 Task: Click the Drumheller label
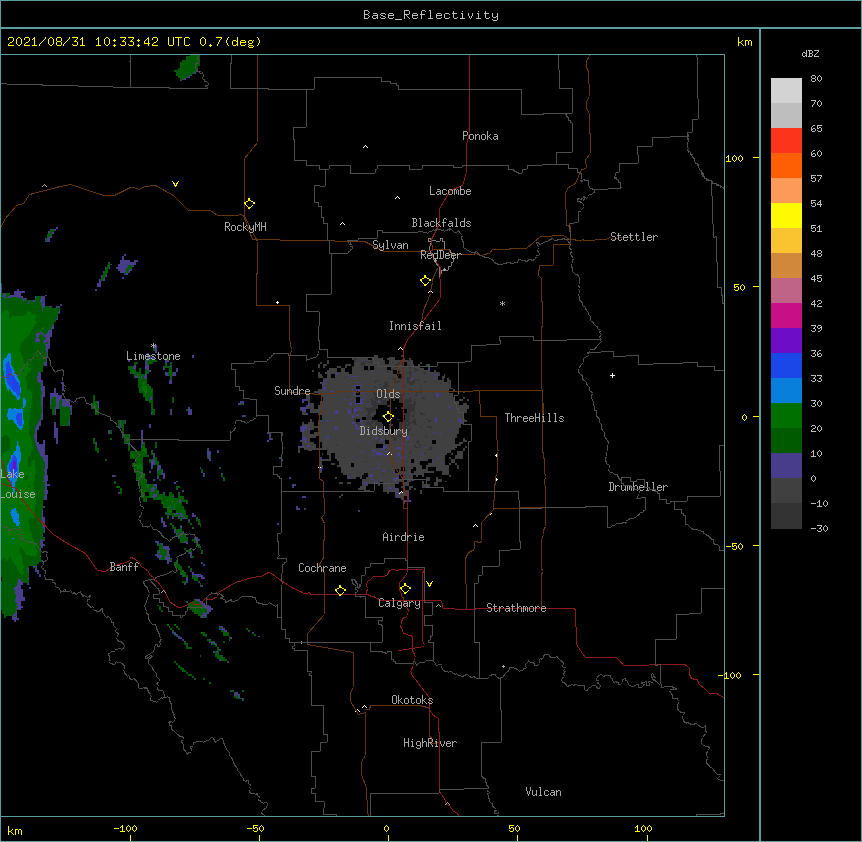coord(638,487)
